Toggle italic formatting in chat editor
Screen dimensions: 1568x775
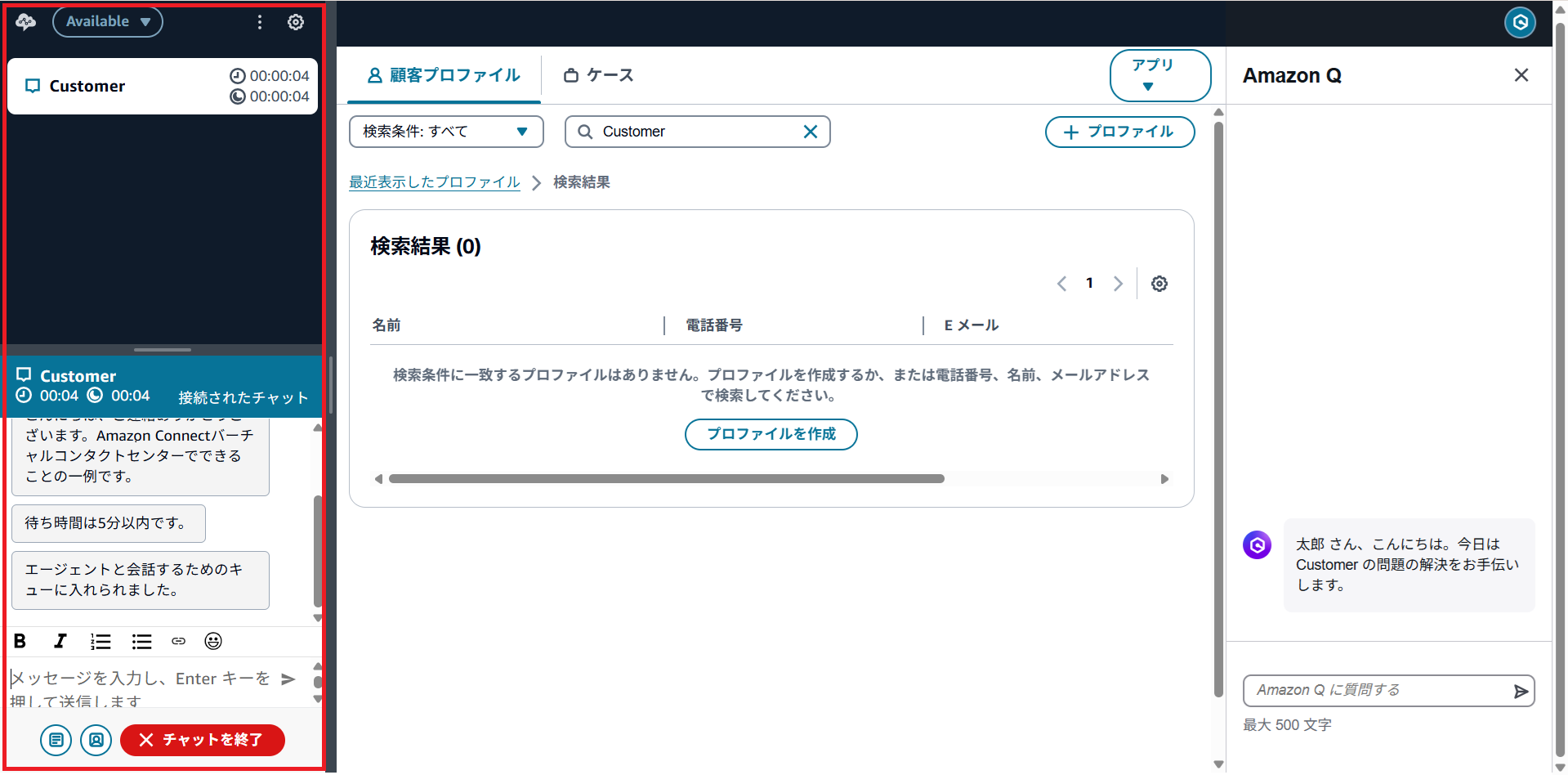click(x=60, y=641)
